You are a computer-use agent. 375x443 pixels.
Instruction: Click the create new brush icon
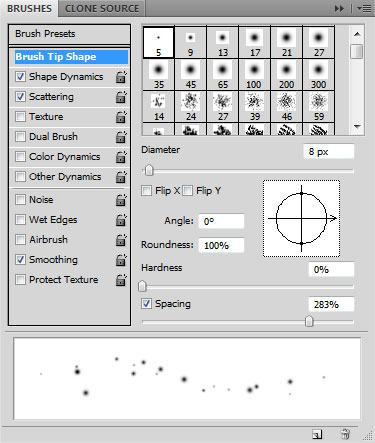317,434
